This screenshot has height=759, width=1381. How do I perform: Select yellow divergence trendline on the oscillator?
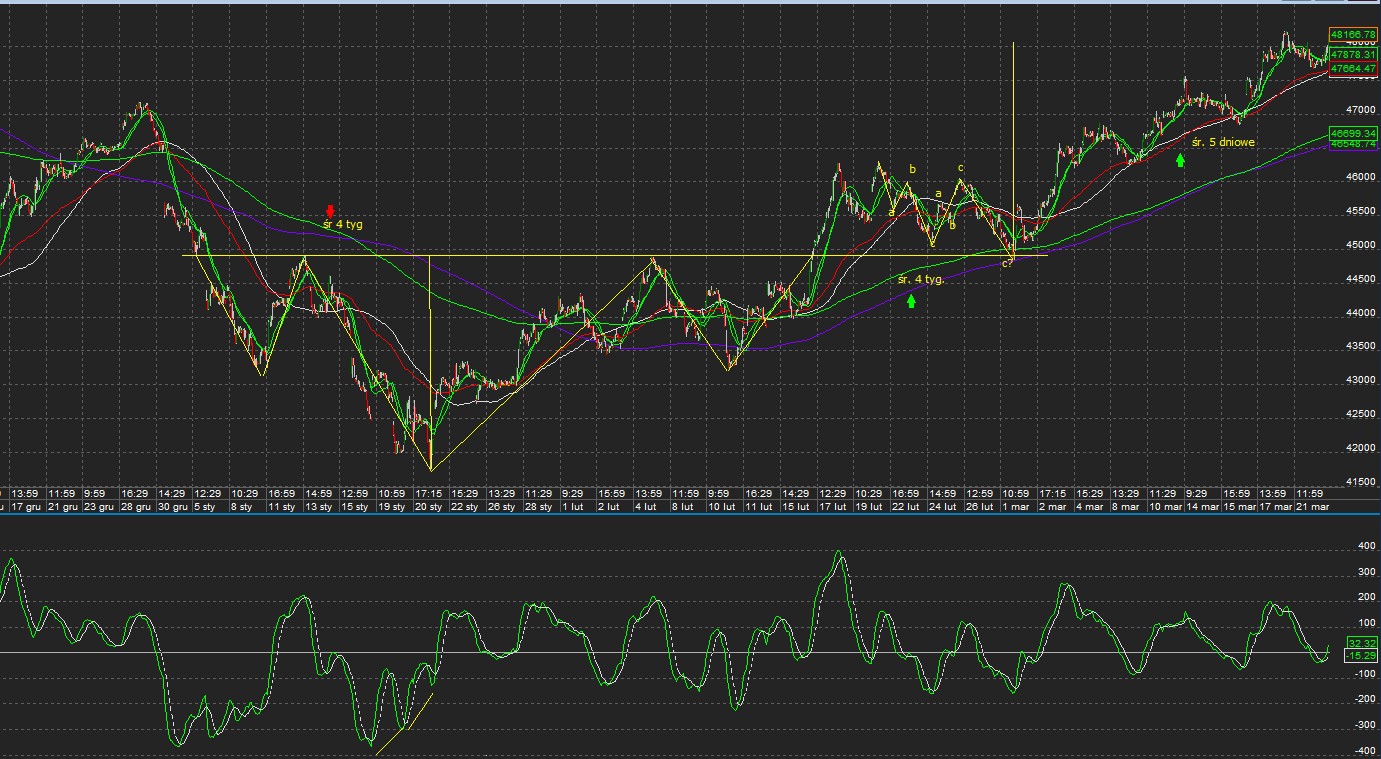(x=404, y=724)
